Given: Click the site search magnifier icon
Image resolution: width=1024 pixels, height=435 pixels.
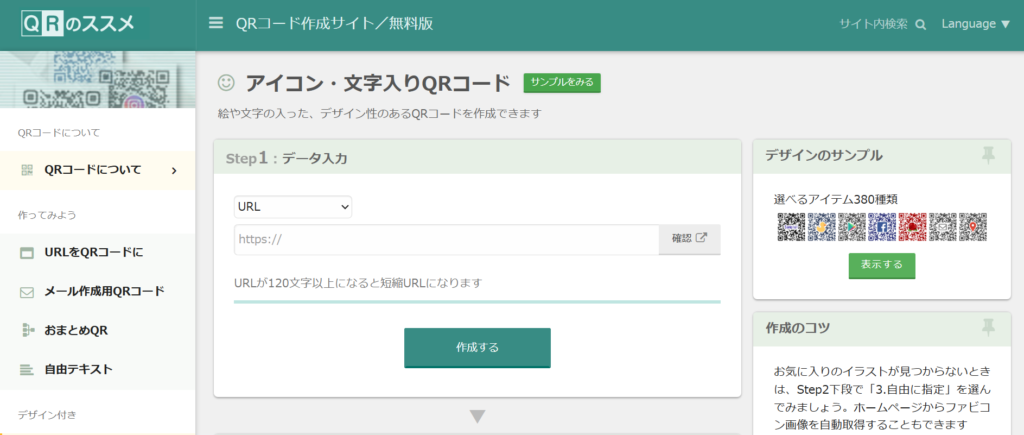Looking at the screenshot, I should (920, 25).
